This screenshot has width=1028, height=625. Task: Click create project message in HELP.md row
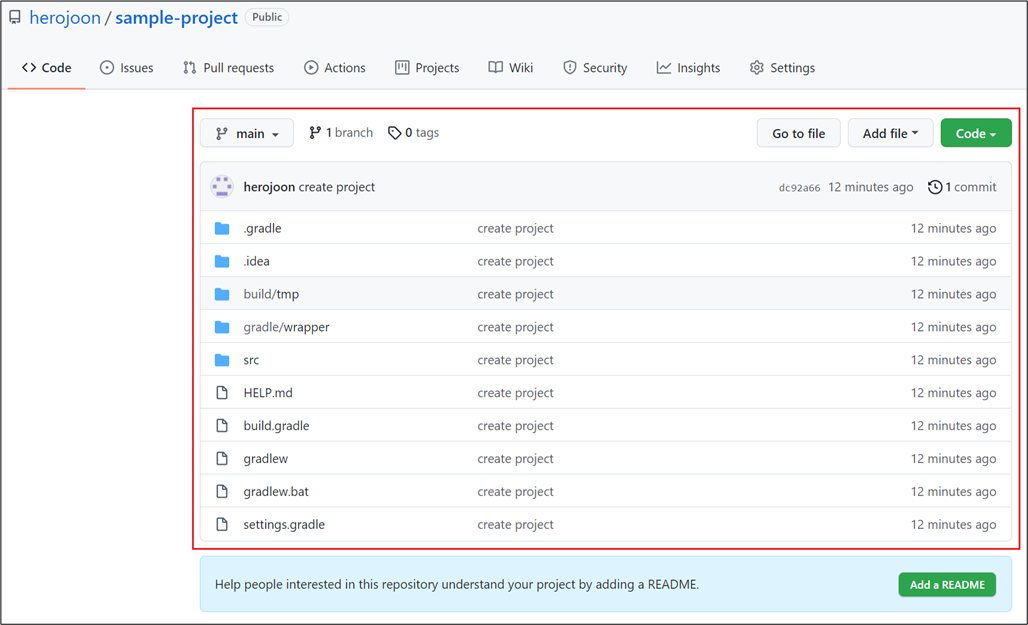point(515,393)
